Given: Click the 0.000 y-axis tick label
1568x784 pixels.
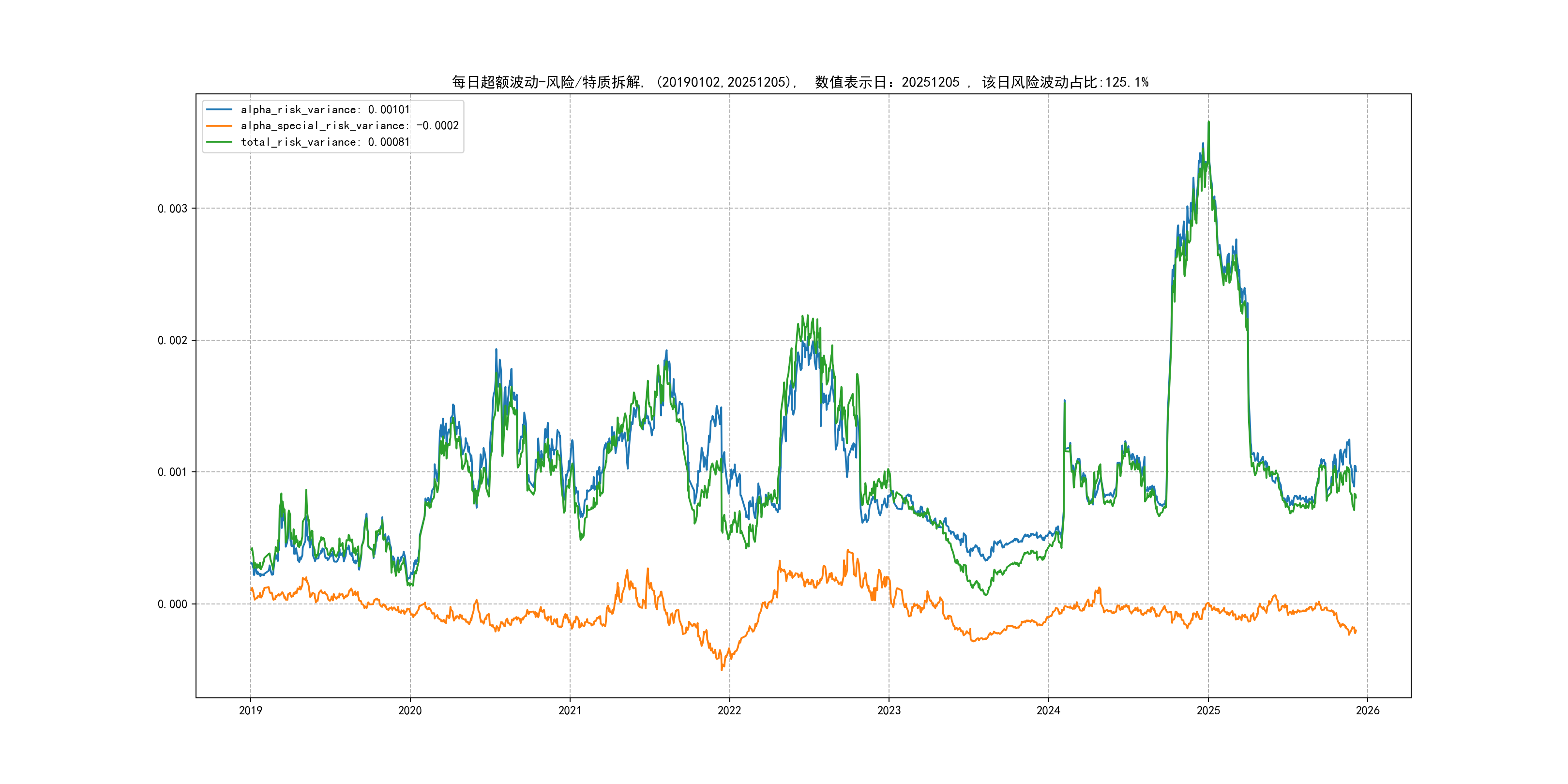Looking at the screenshot, I should [x=172, y=604].
